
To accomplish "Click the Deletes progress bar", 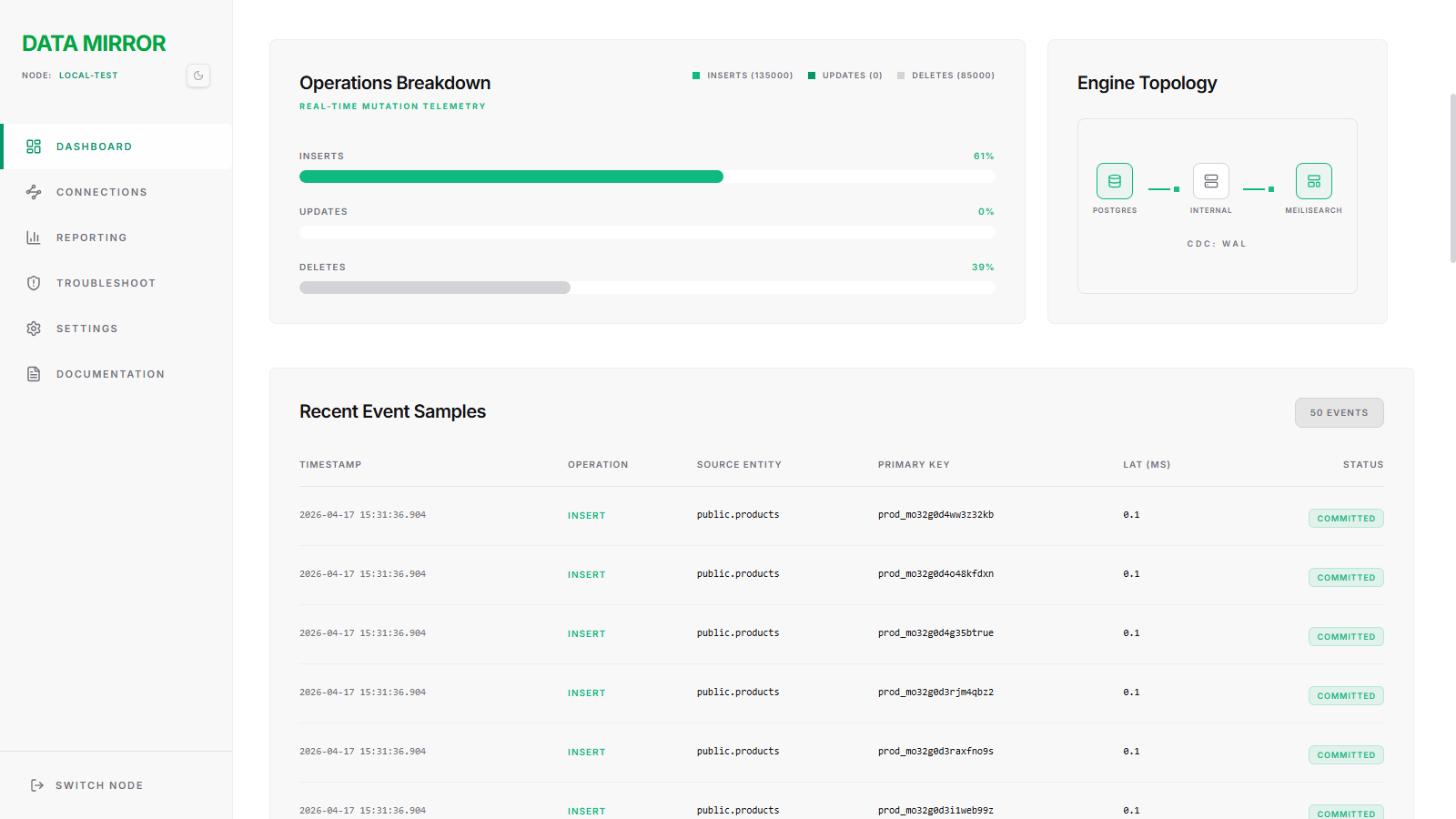I will (647, 288).
